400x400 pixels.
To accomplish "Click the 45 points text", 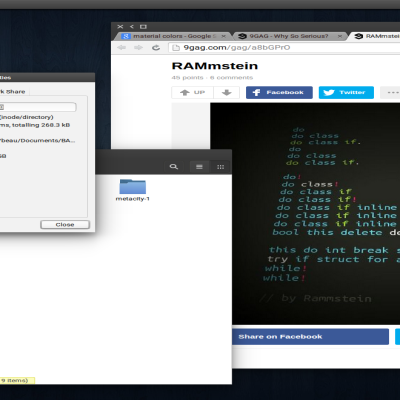I will 187,78.
